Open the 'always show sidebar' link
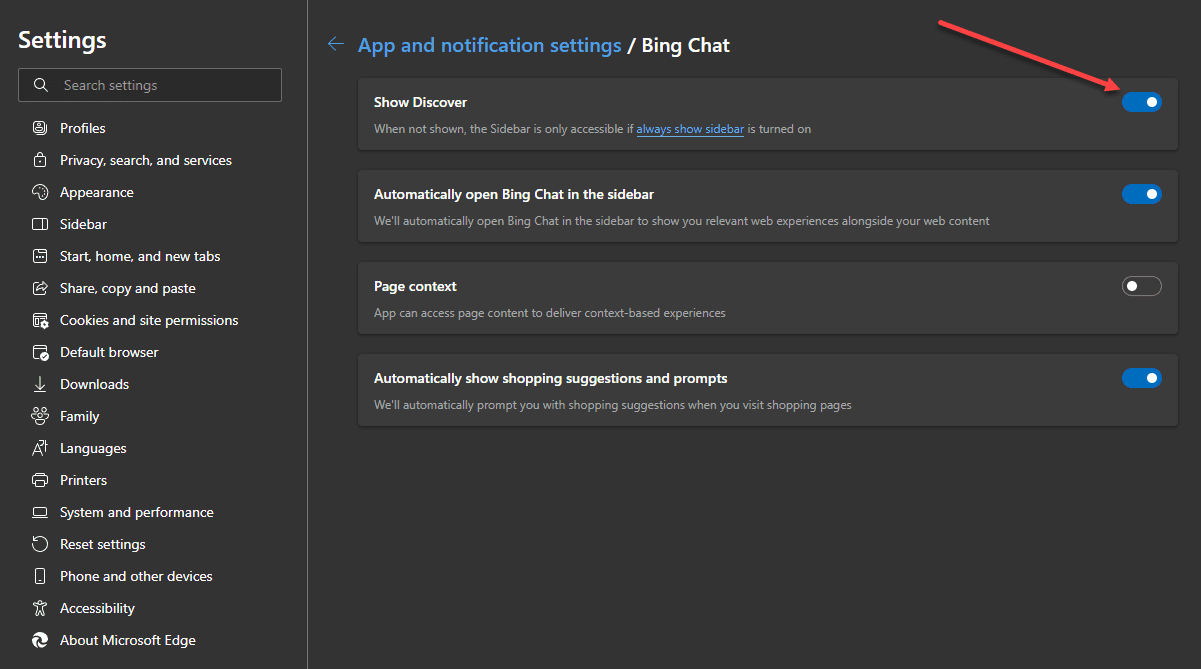 (690, 129)
